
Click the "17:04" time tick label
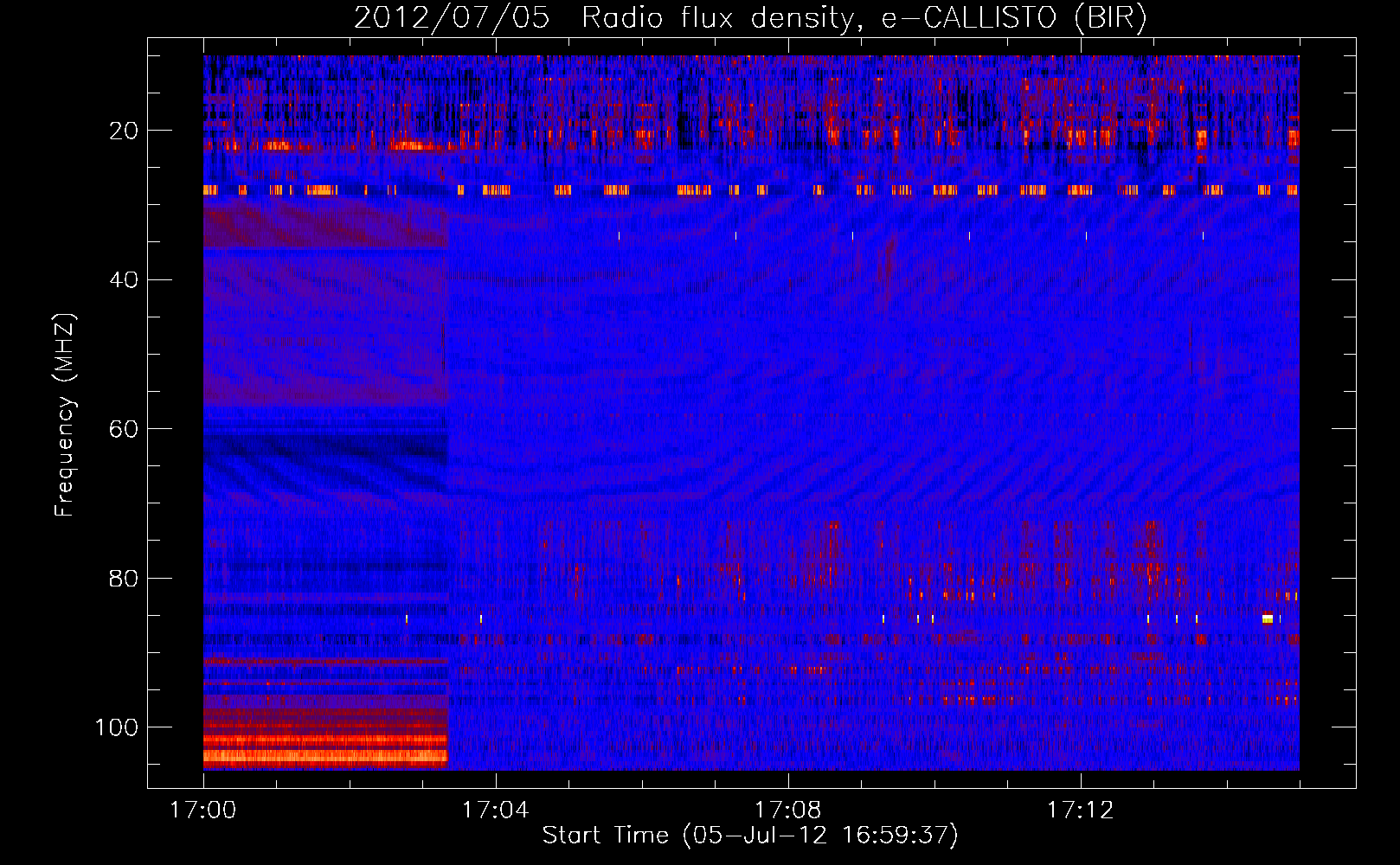(495, 811)
